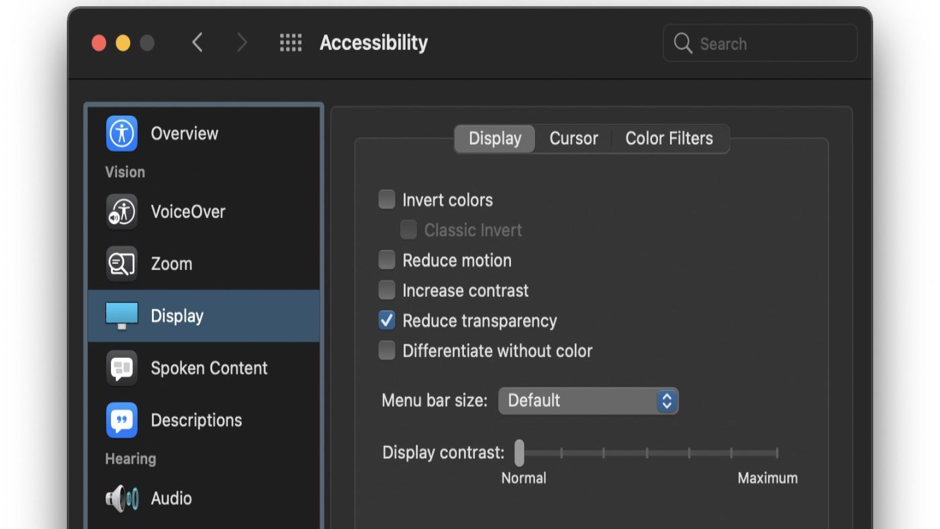Enable the Invert colors checkbox

387,200
